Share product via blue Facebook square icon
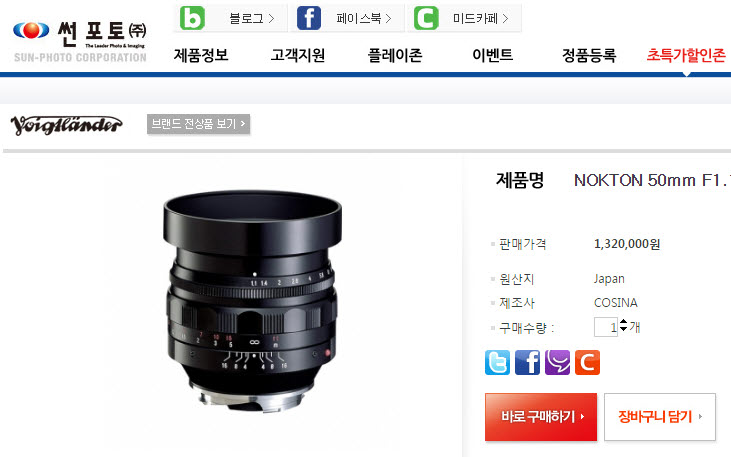The image size is (731, 457). click(527, 362)
